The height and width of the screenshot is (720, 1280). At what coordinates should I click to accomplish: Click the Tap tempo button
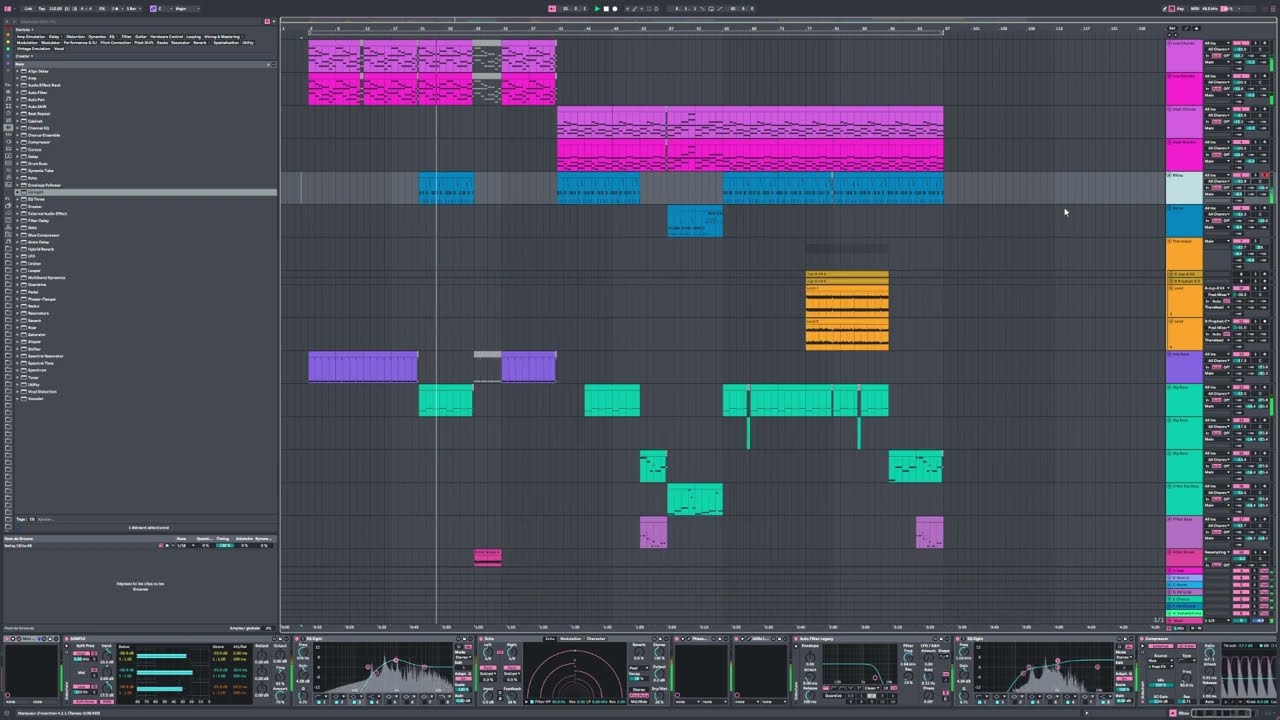pos(42,8)
